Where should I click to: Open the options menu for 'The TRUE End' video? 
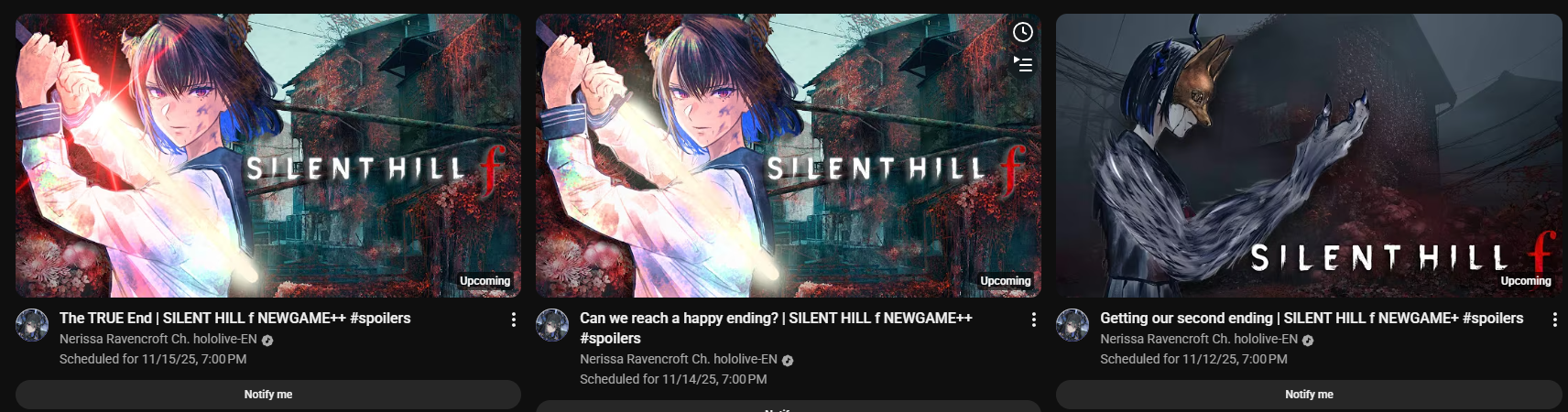click(x=513, y=320)
